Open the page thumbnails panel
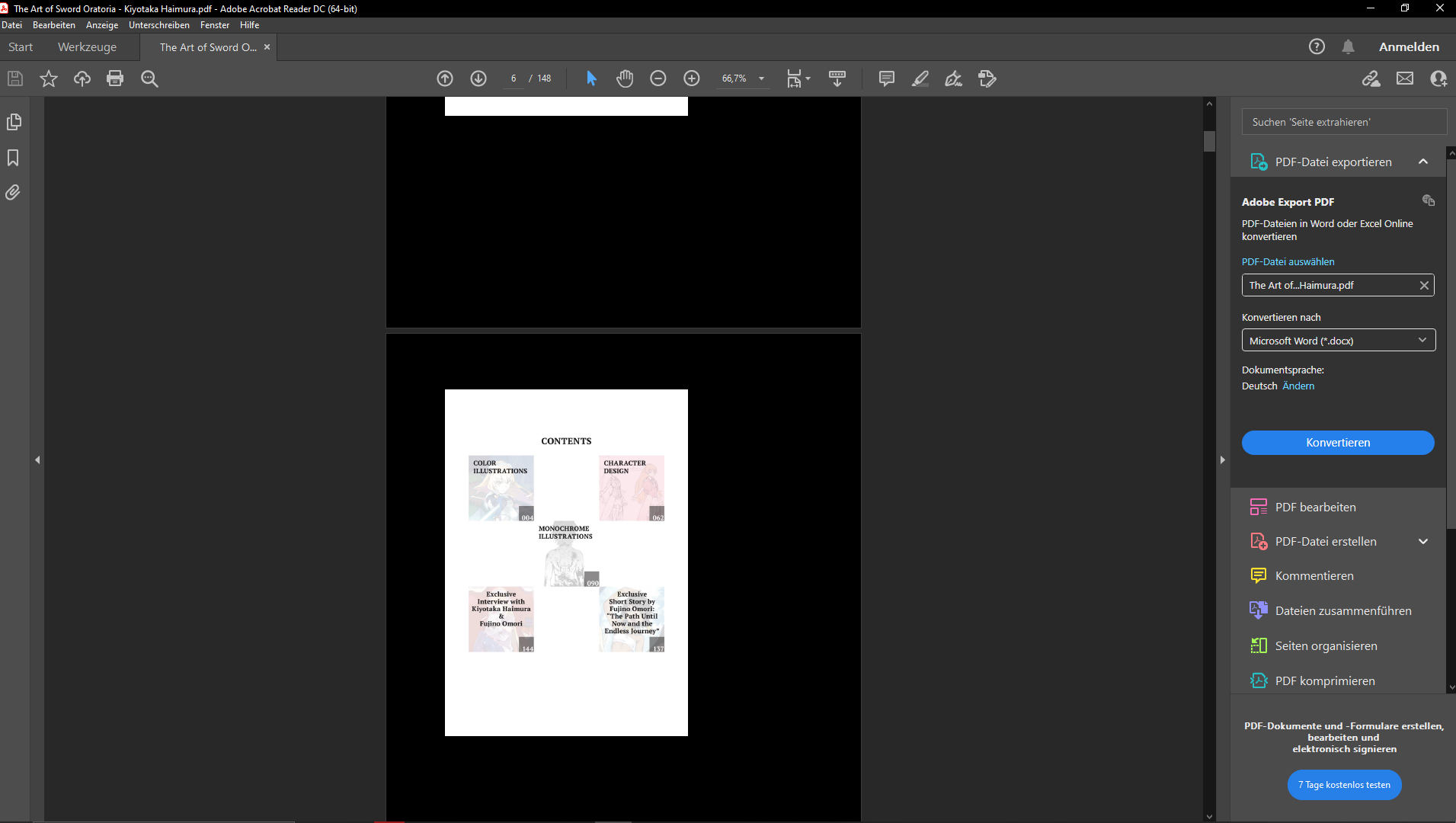Viewport: 1456px width, 823px height. point(14,122)
